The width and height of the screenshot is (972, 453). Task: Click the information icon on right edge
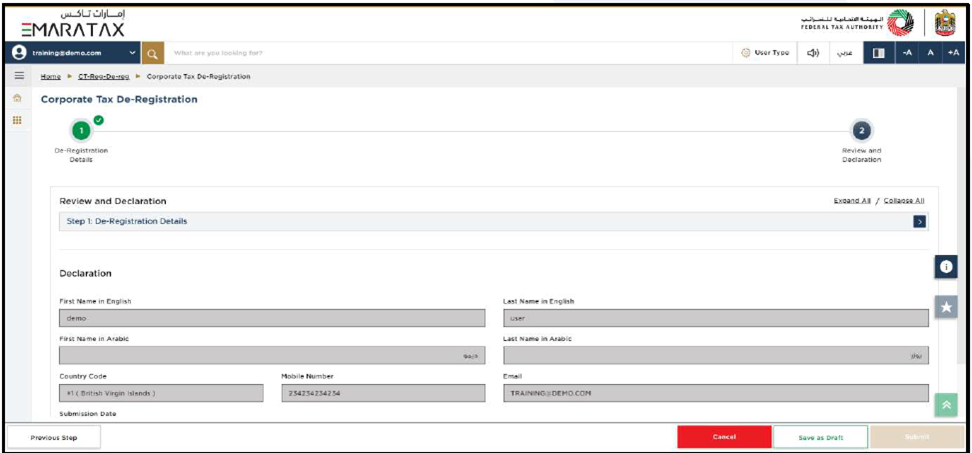tap(946, 267)
